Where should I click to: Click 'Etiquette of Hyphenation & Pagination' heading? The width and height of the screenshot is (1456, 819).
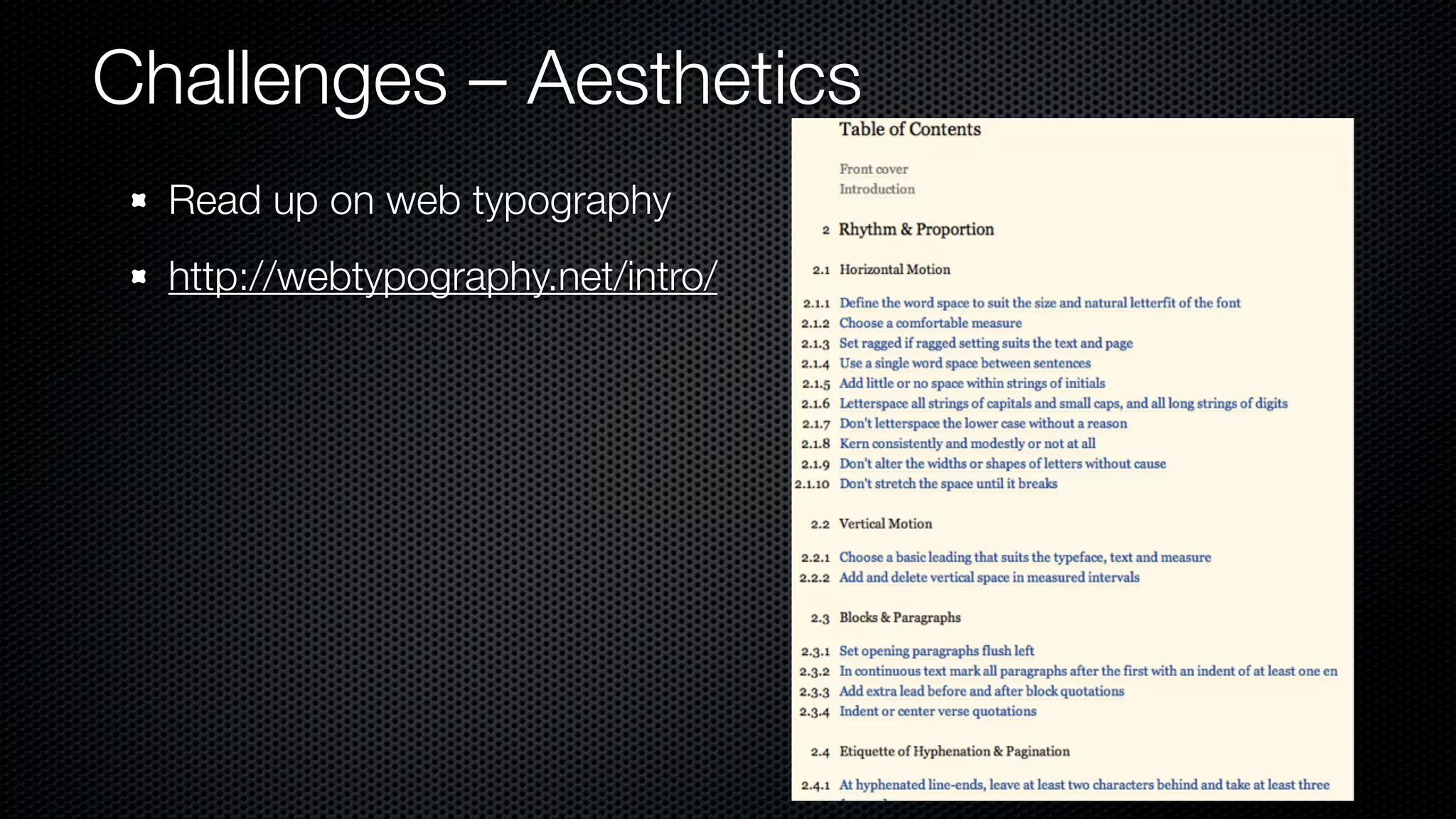(x=955, y=751)
